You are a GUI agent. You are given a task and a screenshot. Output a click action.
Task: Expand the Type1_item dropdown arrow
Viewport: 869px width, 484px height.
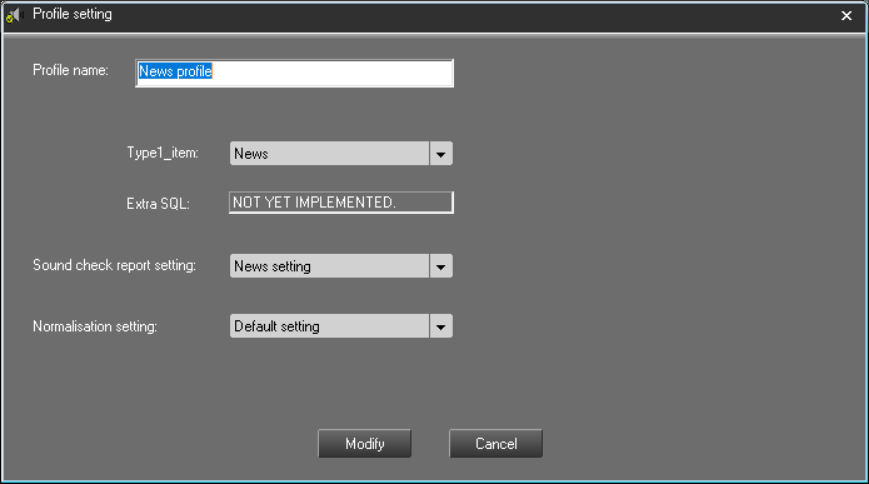(441, 154)
